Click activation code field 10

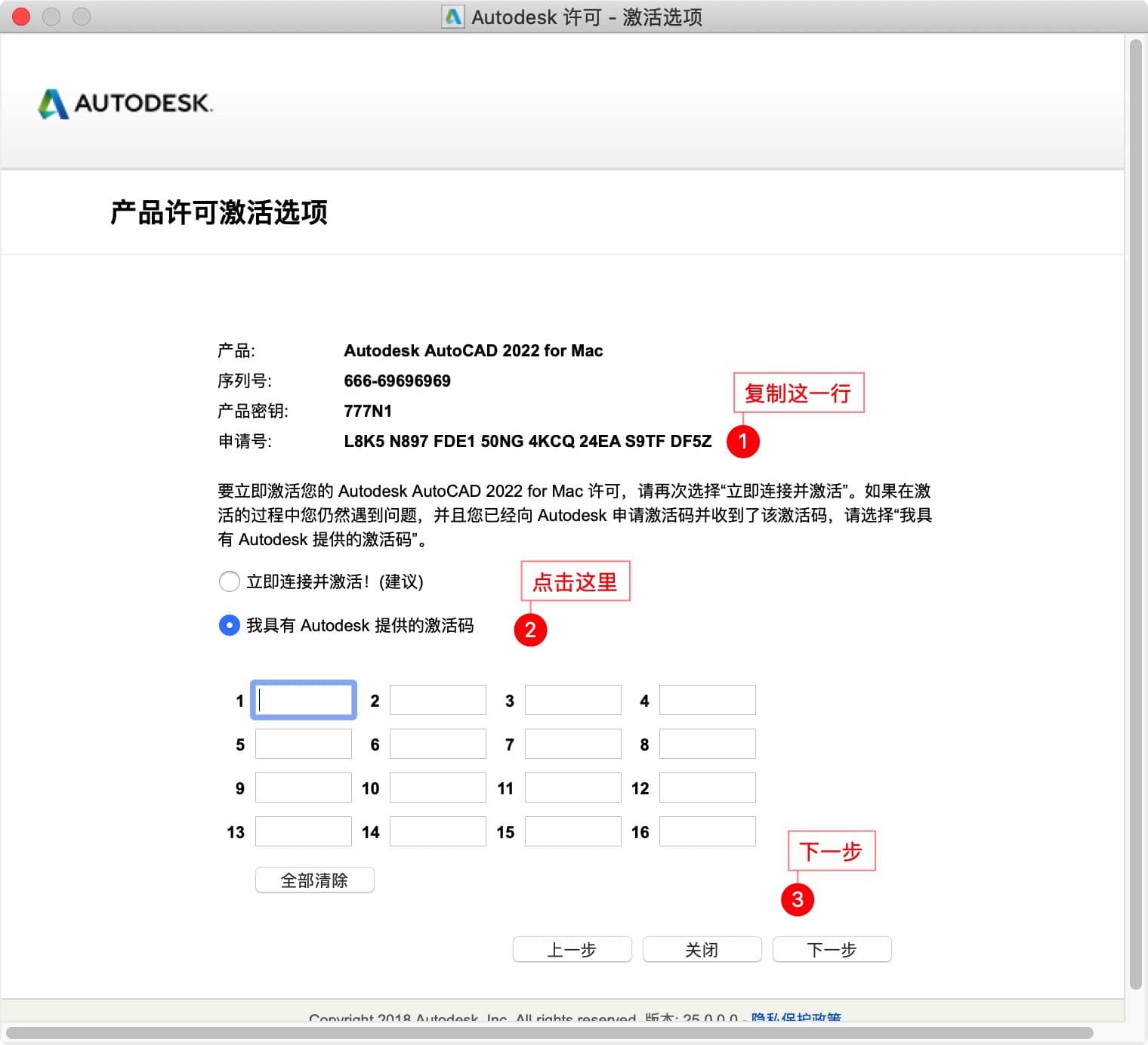438,788
